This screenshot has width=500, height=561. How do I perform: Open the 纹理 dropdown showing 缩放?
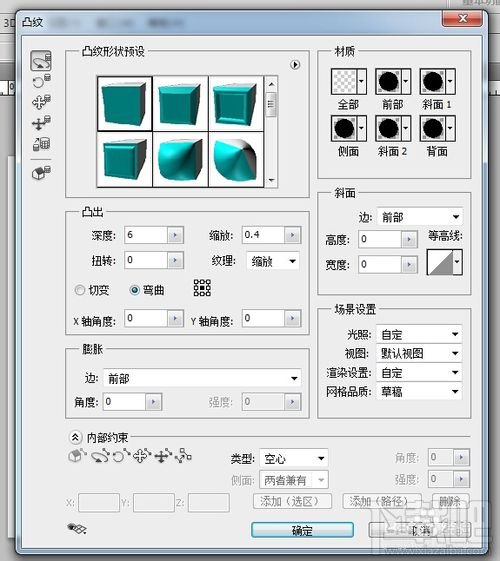pyautogui.click(x=273, y=262)
